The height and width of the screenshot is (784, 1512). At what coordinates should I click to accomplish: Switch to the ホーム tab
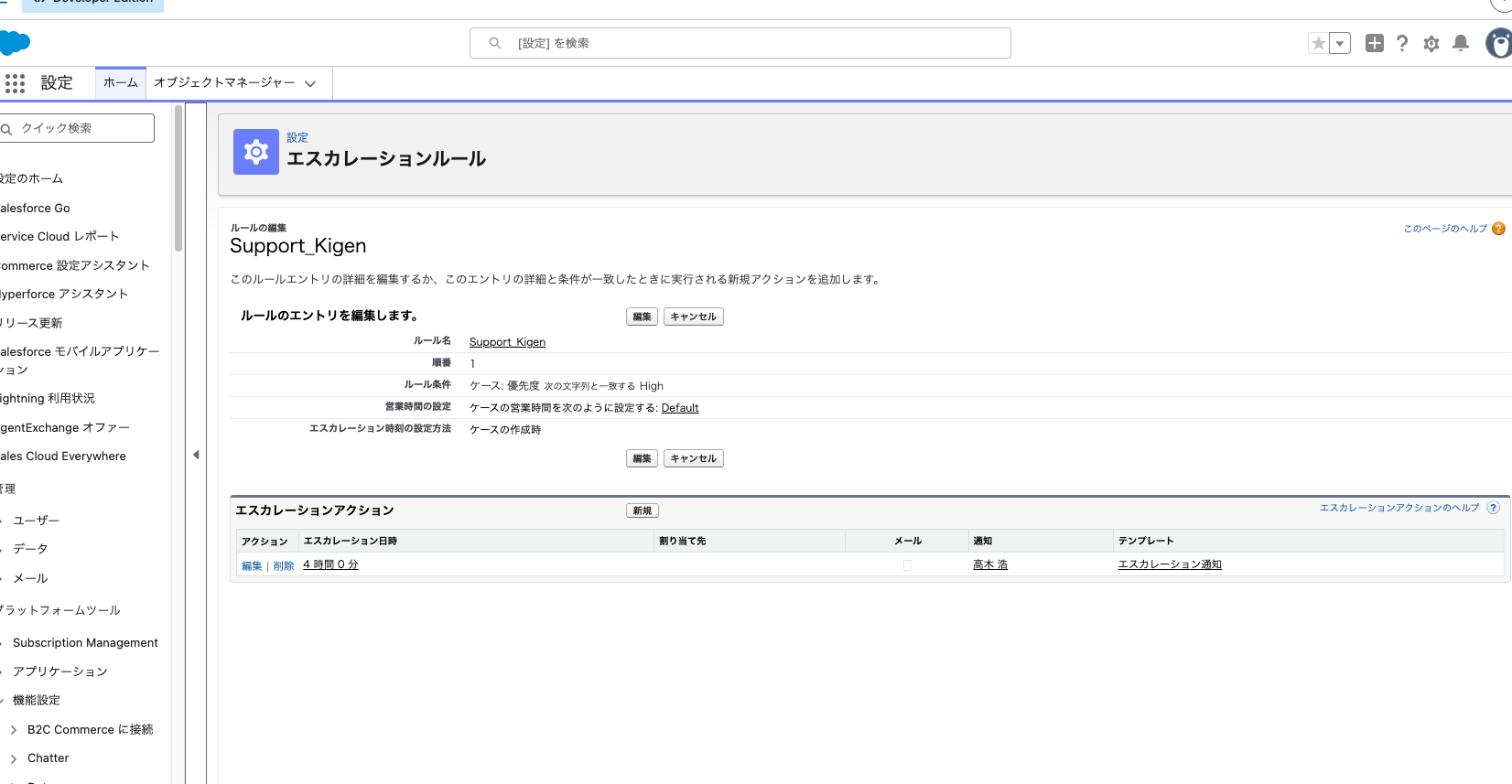[x=121, y=82]
